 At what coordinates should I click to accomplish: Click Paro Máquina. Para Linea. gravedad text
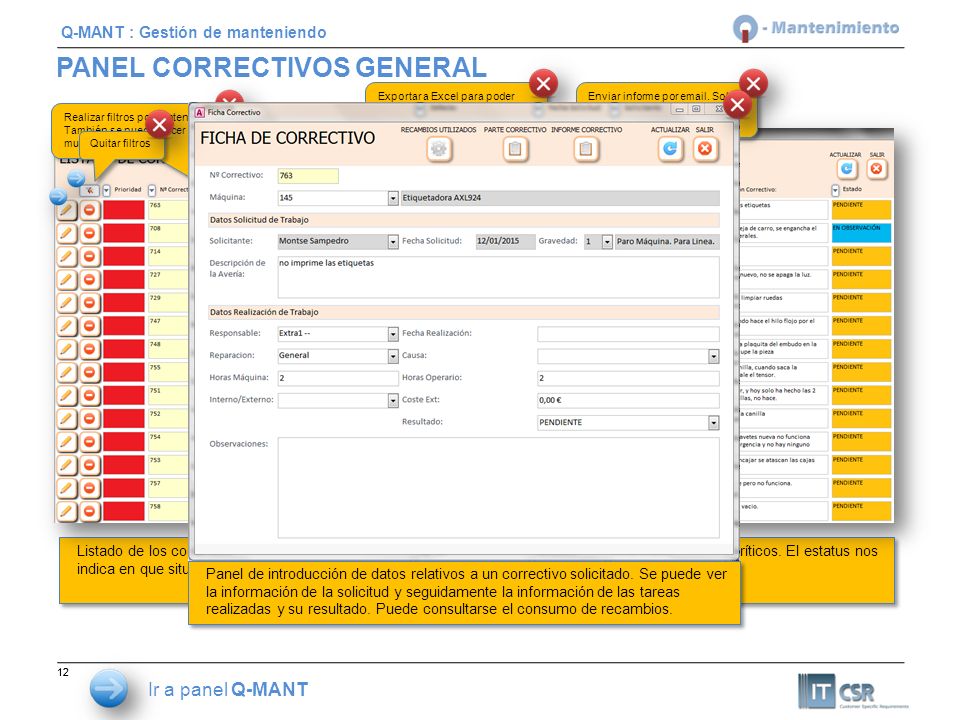pos(667,242)
